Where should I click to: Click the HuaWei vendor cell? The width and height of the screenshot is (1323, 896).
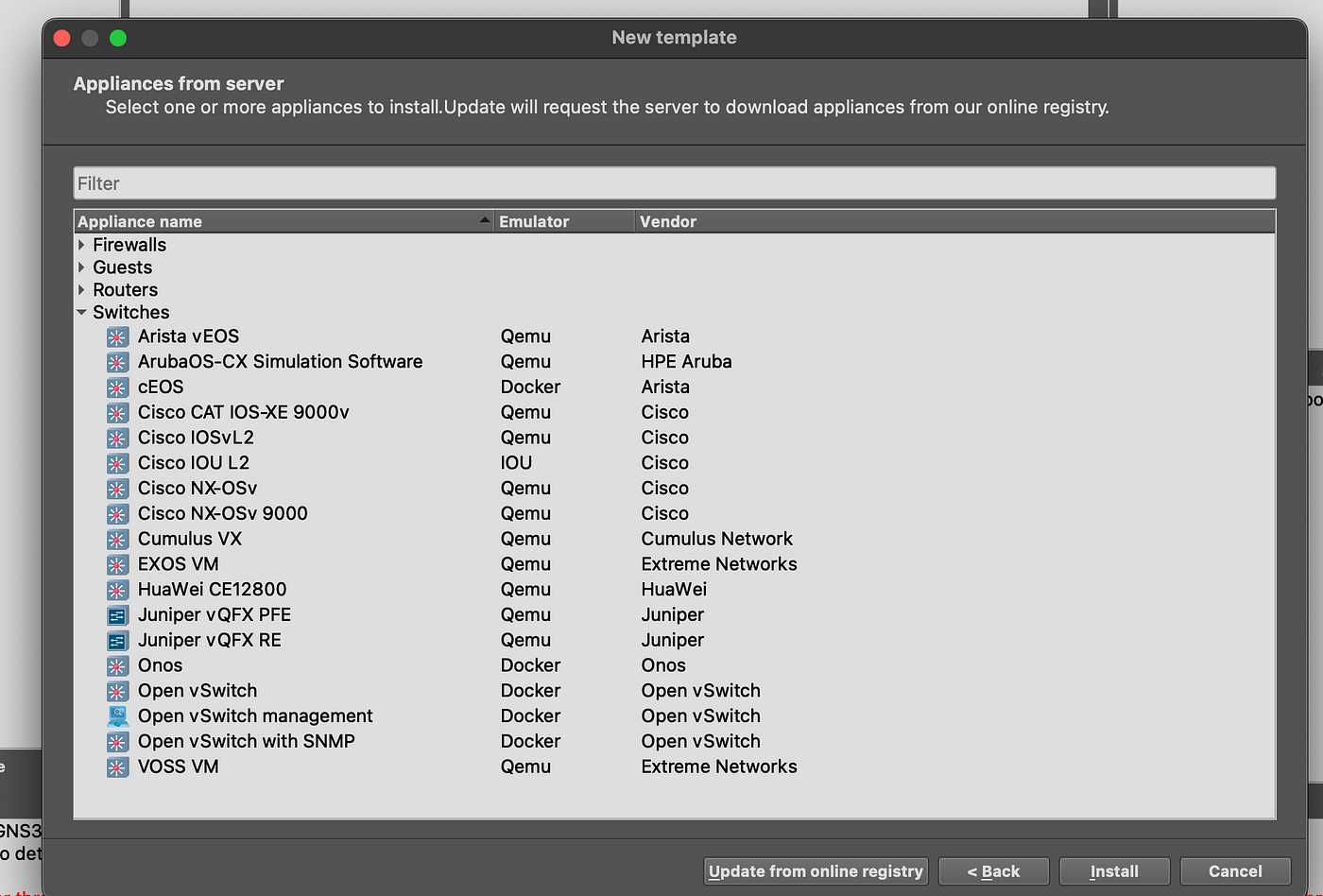coord(674,590)
